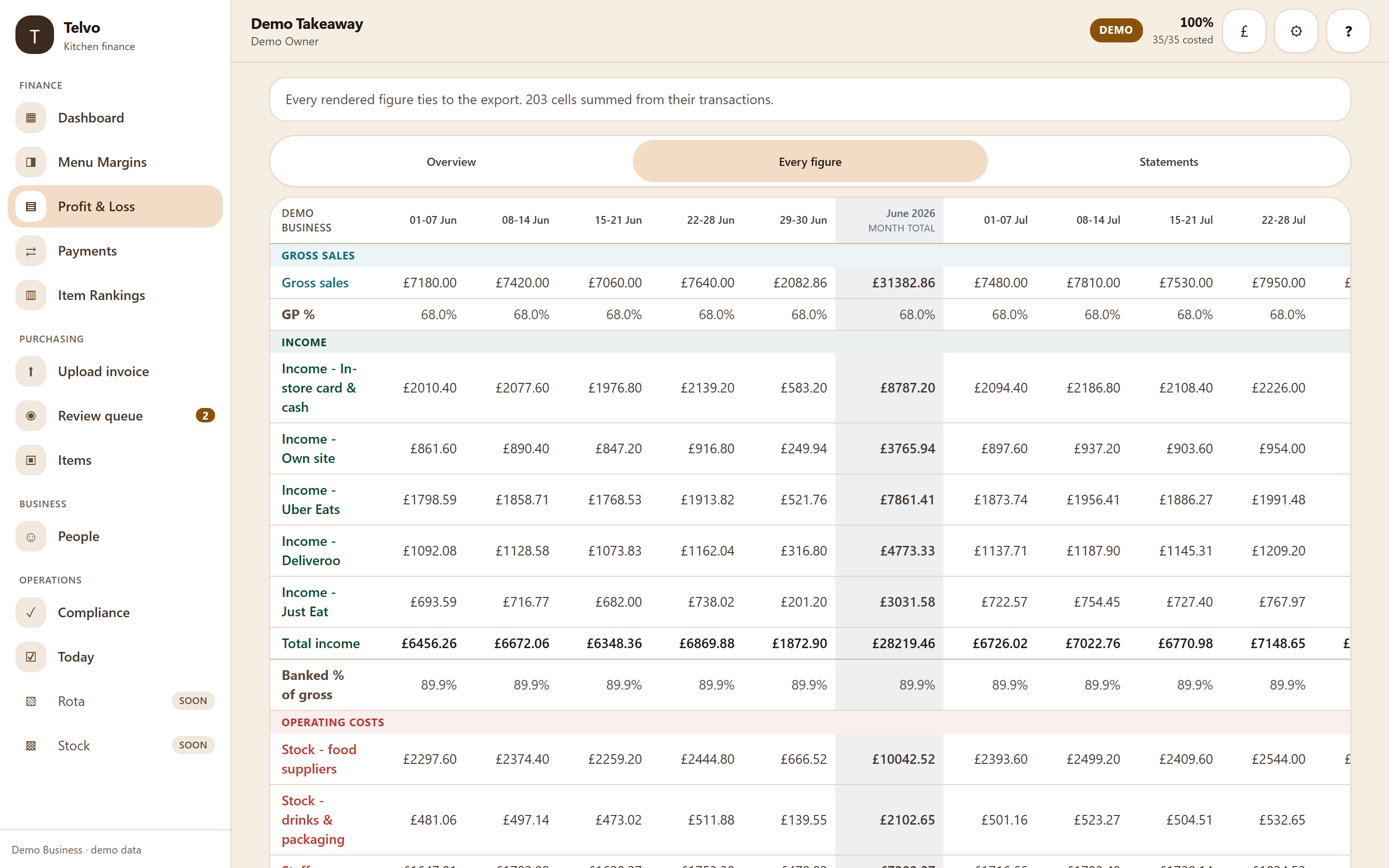Switch to the Overview tab
The width and height of the screenshot is (1389, 868).
451,162
